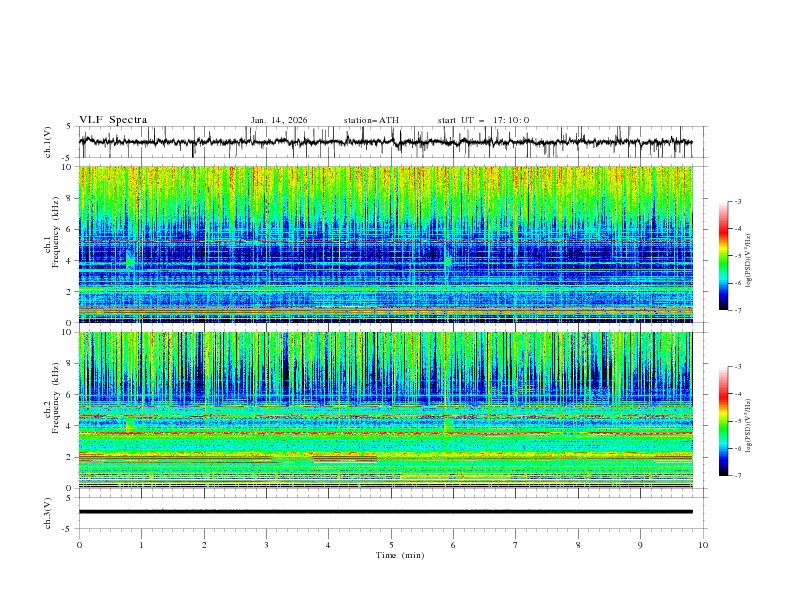Image resolution: width=792 pixels, height=612 pixels.
Task: Click the ch.1 voltage waveform trace
Action: click(385, 142)
